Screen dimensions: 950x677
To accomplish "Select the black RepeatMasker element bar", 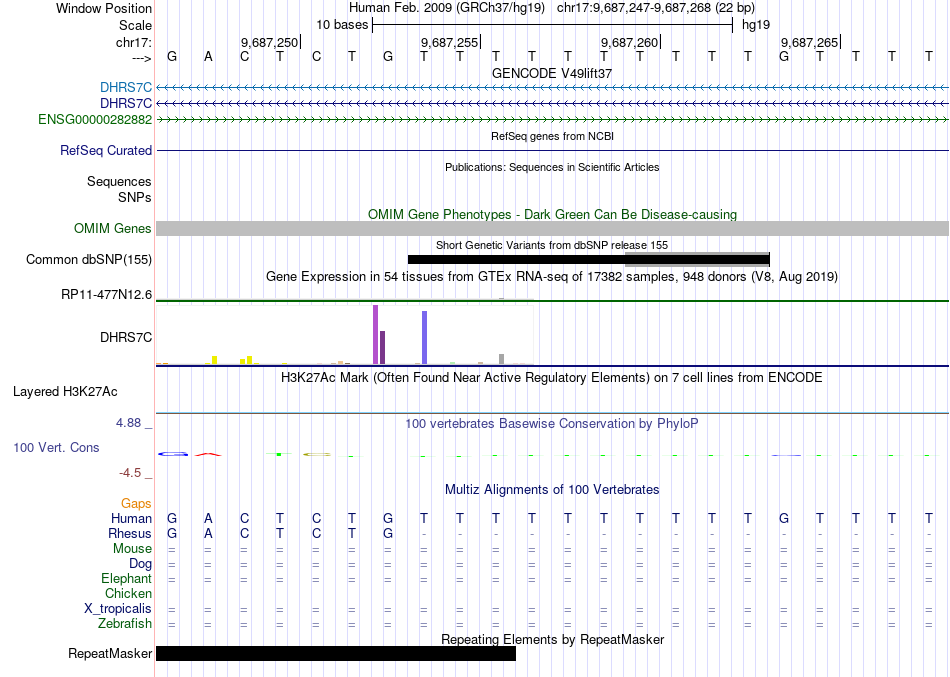I will (336, 653).
